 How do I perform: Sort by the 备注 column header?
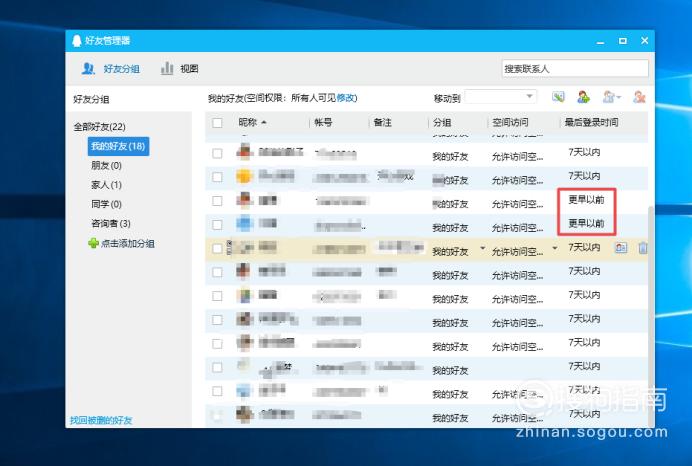click(383, 123)
